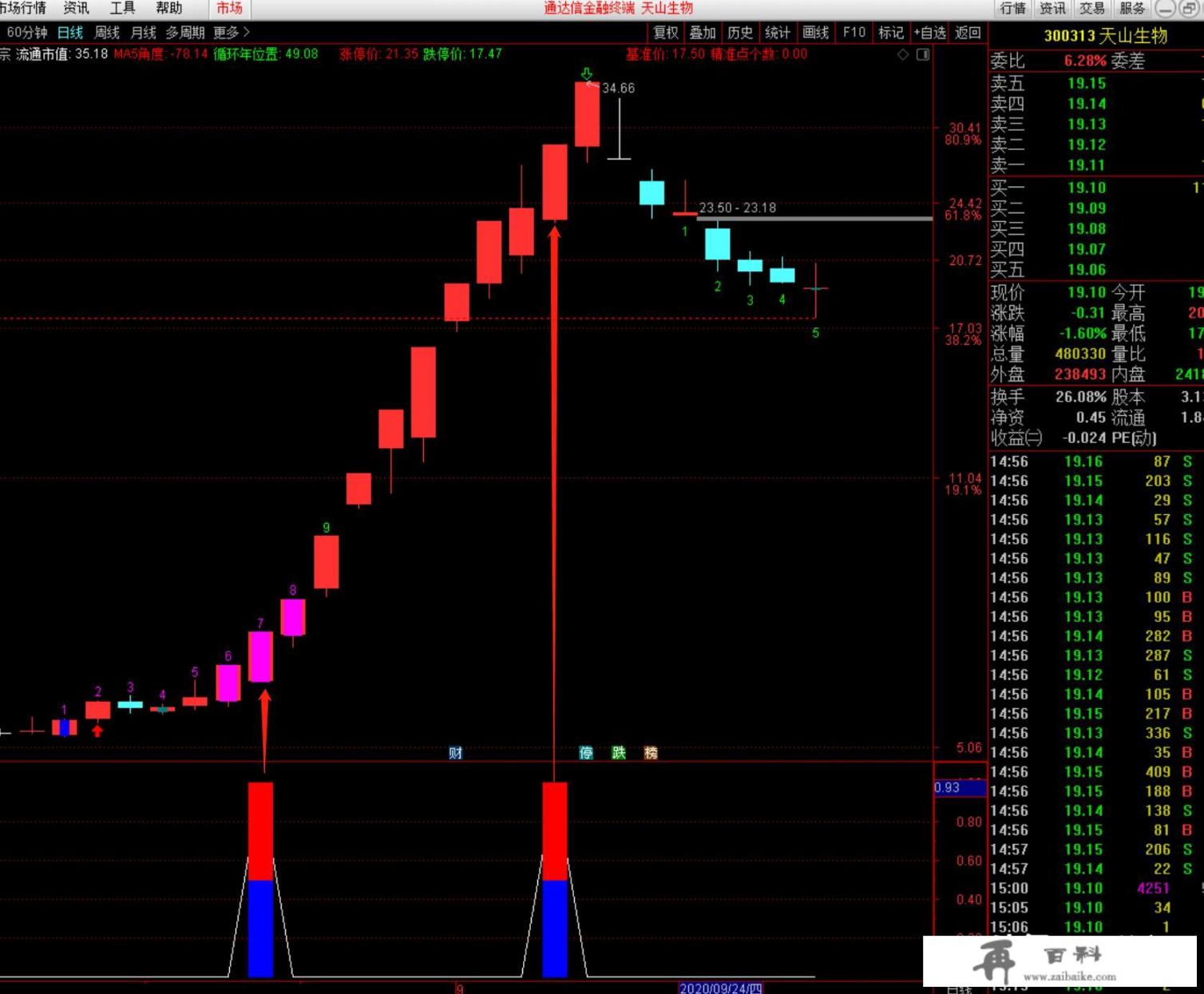The width and height of the screenshot is (1204, 994).
Task: Switch chart to 周线 period
Action: [107, 33]
